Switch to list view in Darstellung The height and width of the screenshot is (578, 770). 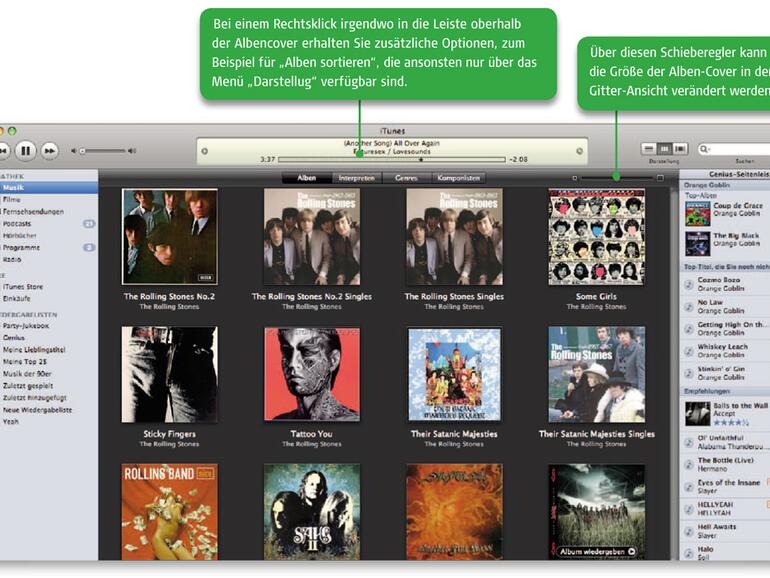point(649,148)
